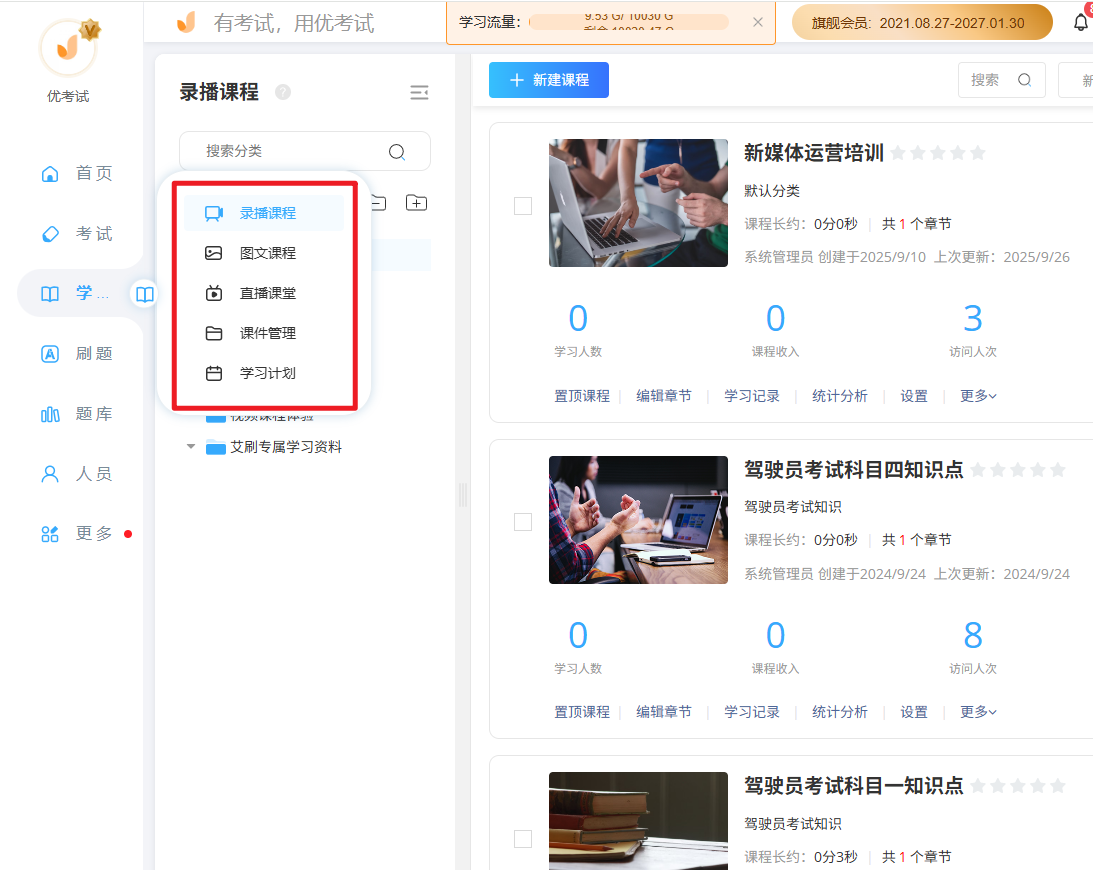This screenshot has width=1093, height=870.
Task: Tick the checkbox for 新媒体运营培训 course
Action: click(523, 205)
